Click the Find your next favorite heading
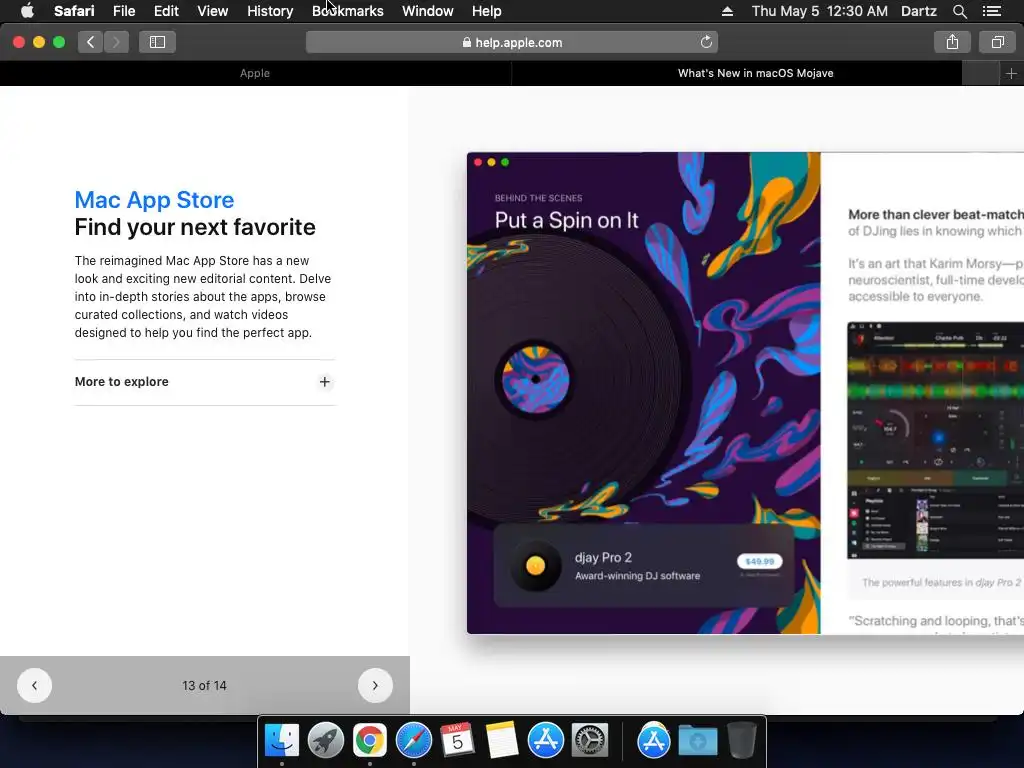This screenshot has height=768, width=1024. 195,227
